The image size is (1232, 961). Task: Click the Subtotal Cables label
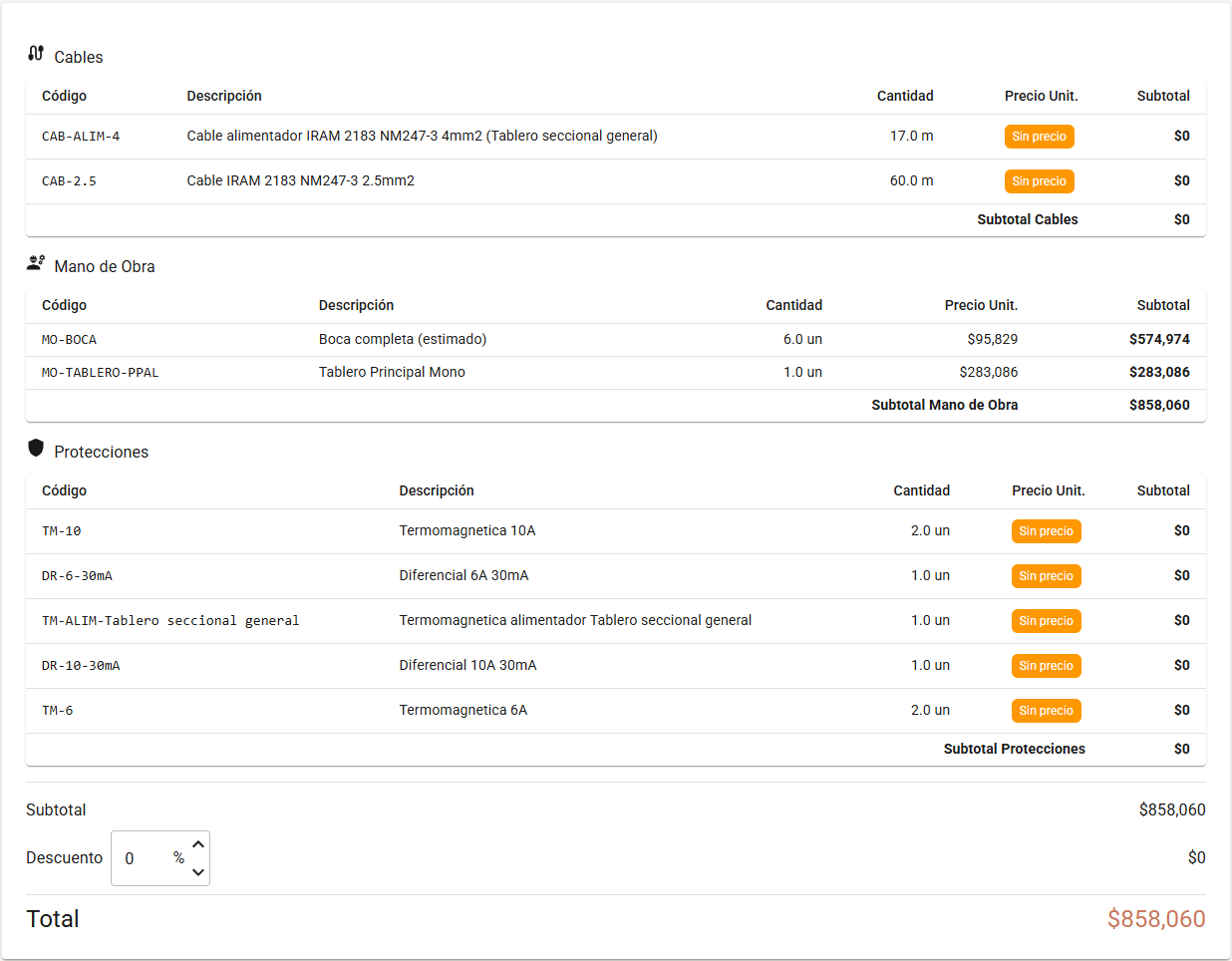tap(1027, 219)
